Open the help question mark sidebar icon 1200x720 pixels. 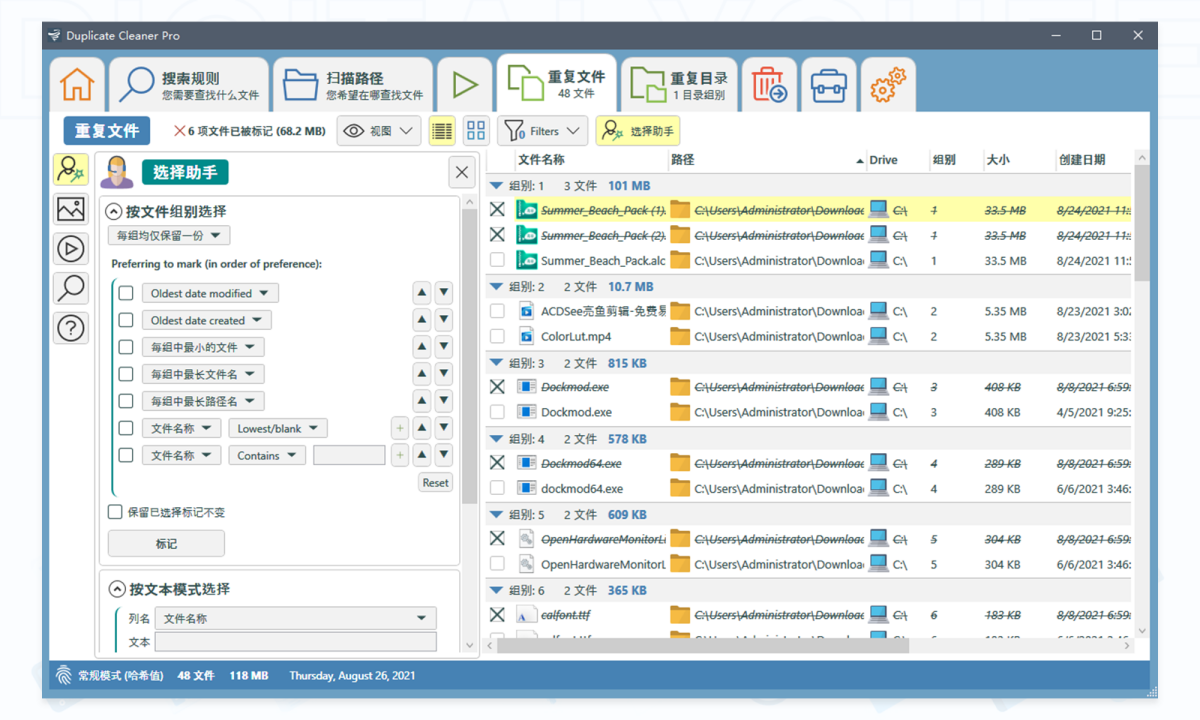coord(71,328)
